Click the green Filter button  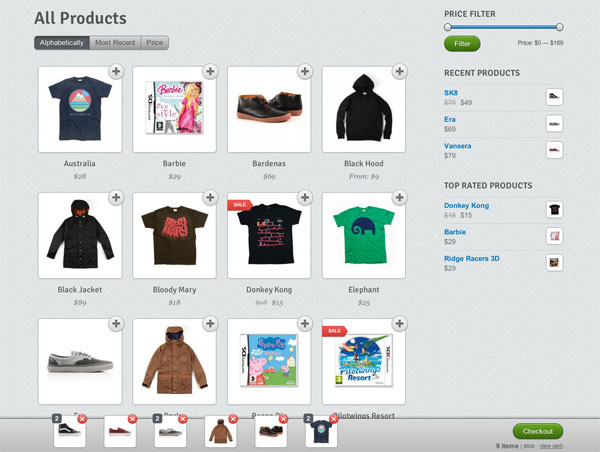pyautogui.click(x=462, y=44)
